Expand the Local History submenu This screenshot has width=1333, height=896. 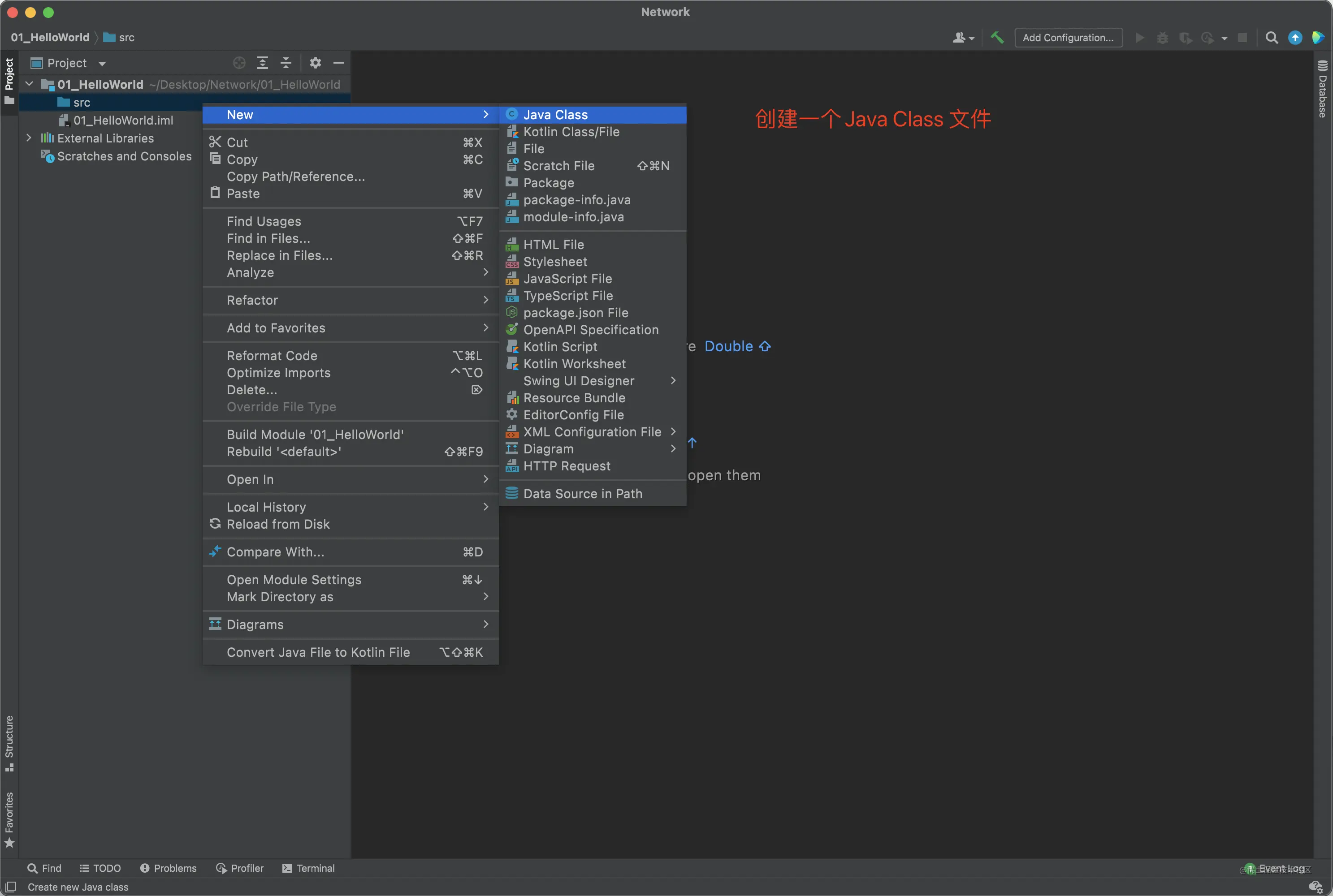click(351, 507)
